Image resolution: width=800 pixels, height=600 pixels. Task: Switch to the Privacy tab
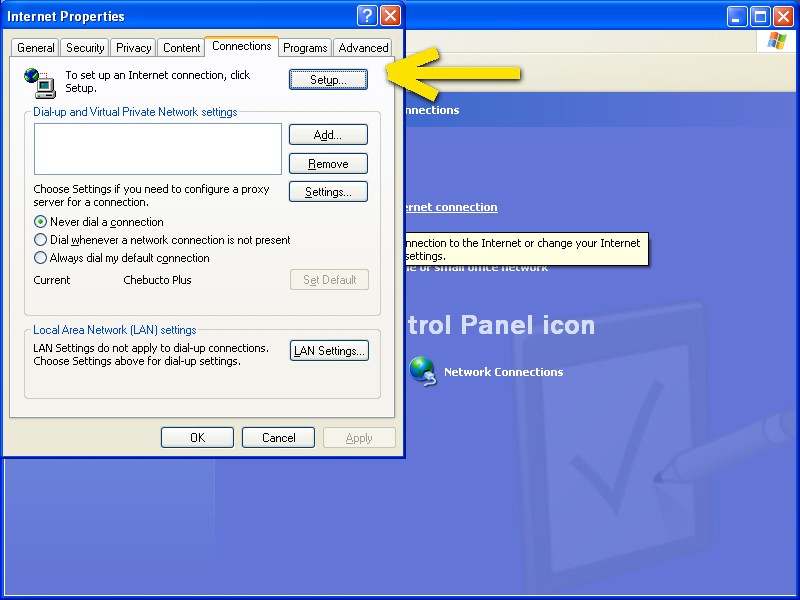(x=132, y=47)
